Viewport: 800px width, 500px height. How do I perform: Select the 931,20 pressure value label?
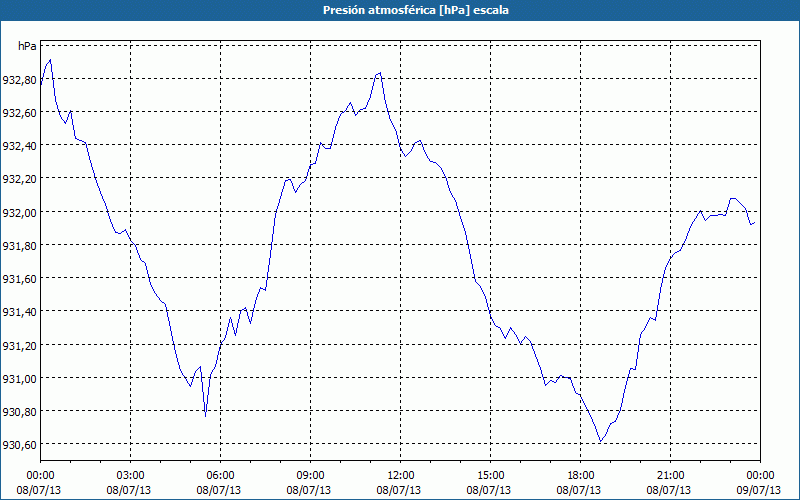(x=19, y=345)
